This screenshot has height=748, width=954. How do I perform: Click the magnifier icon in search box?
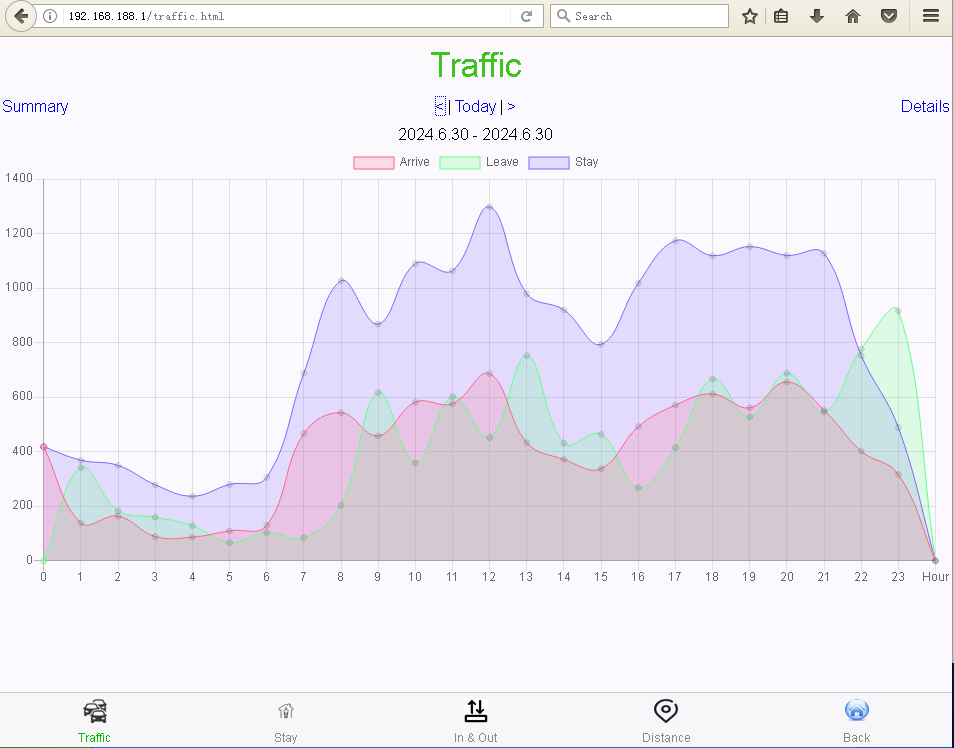pos(563,16)
